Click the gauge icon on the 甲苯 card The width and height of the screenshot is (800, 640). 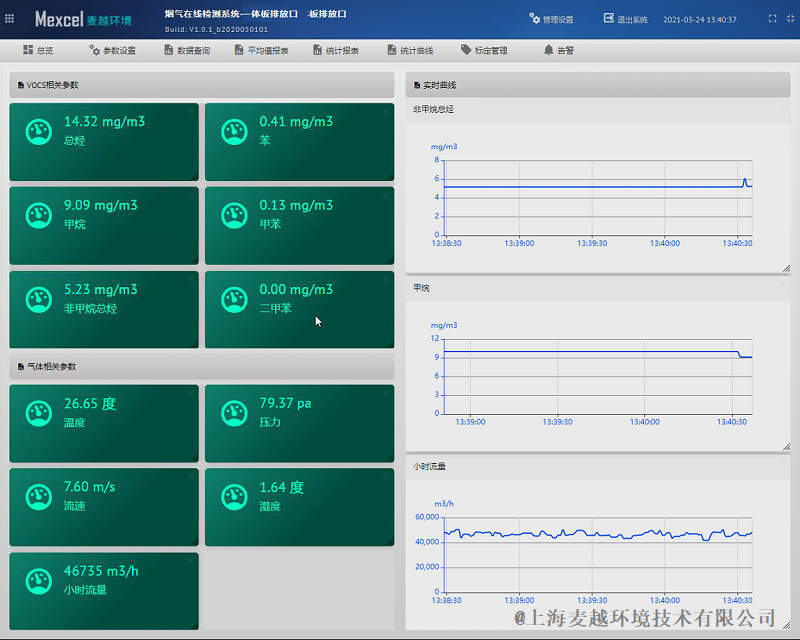point(233,214)
